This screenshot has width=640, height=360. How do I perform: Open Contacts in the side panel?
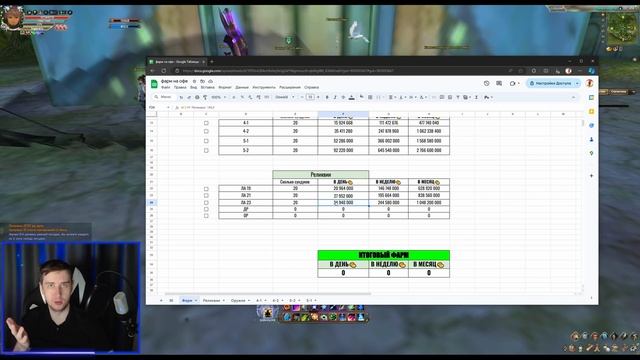591,140
